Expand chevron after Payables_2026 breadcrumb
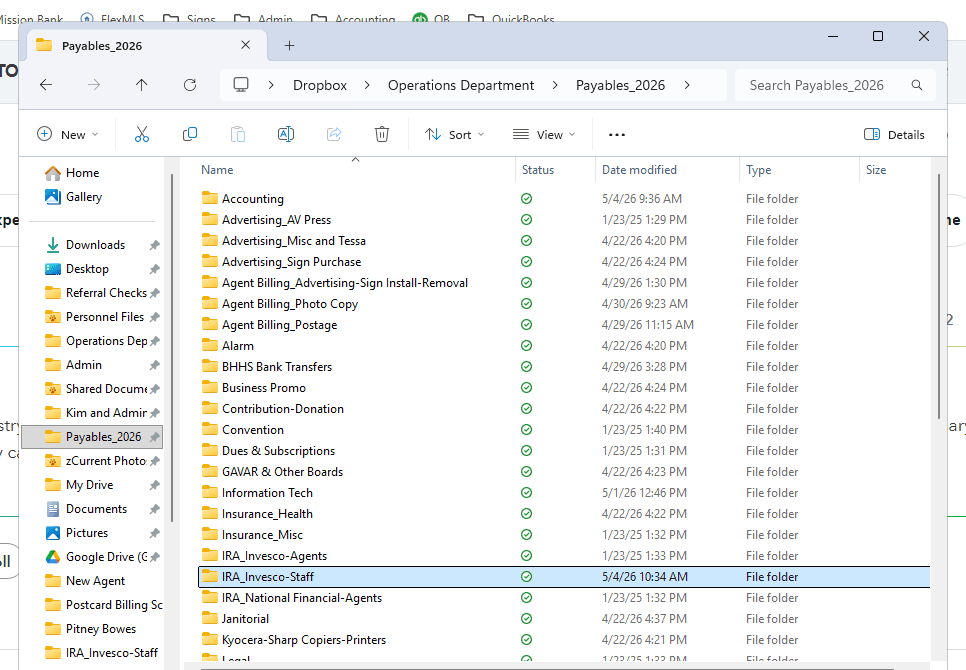This screenshot has height=670, width=966. tap(687, 85)
